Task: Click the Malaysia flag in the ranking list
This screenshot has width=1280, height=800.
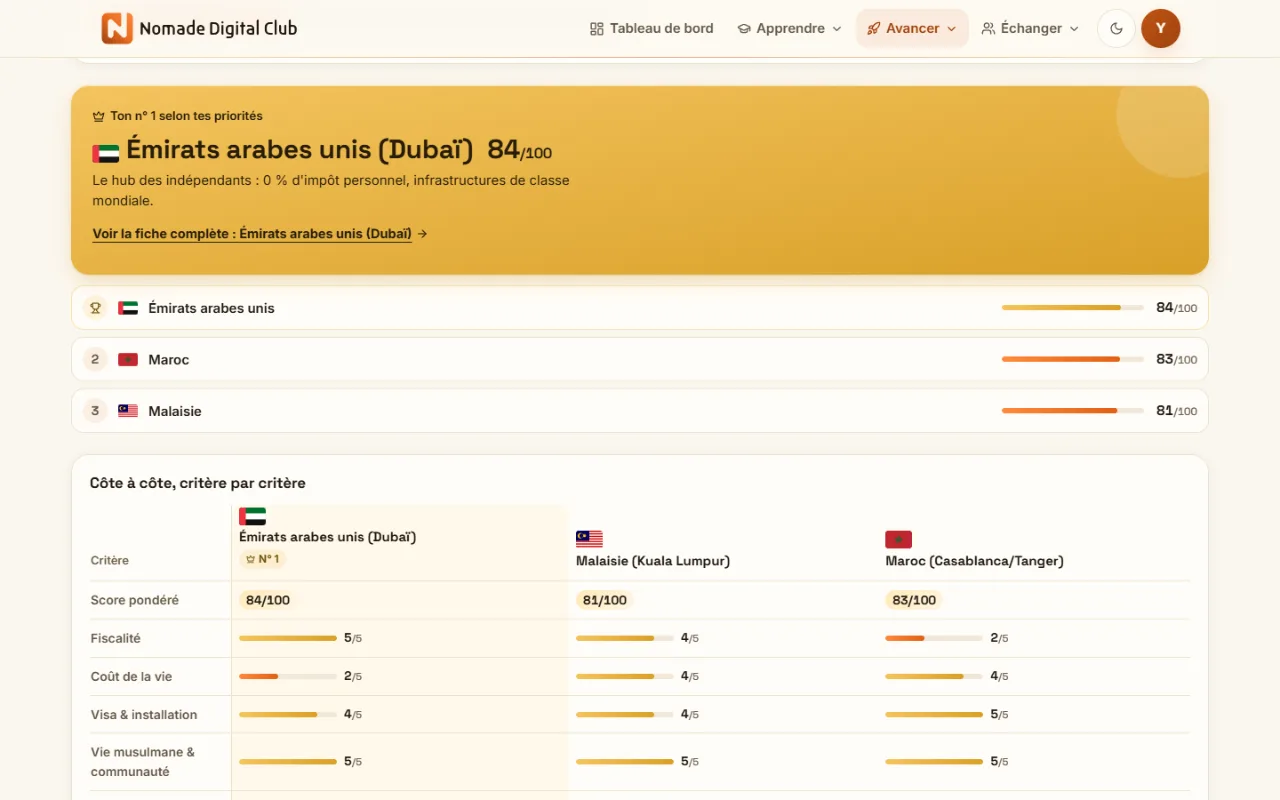Action: (128, 410)
